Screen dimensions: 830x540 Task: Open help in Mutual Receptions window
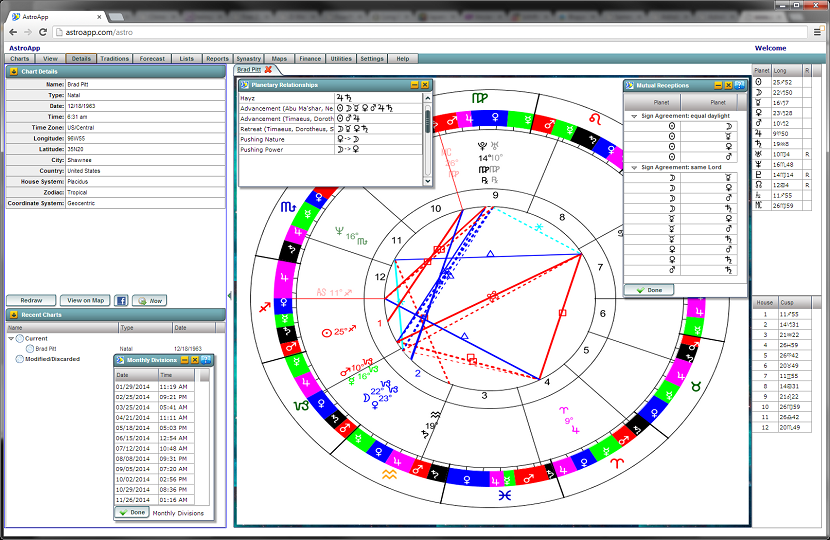coord(739,86)
